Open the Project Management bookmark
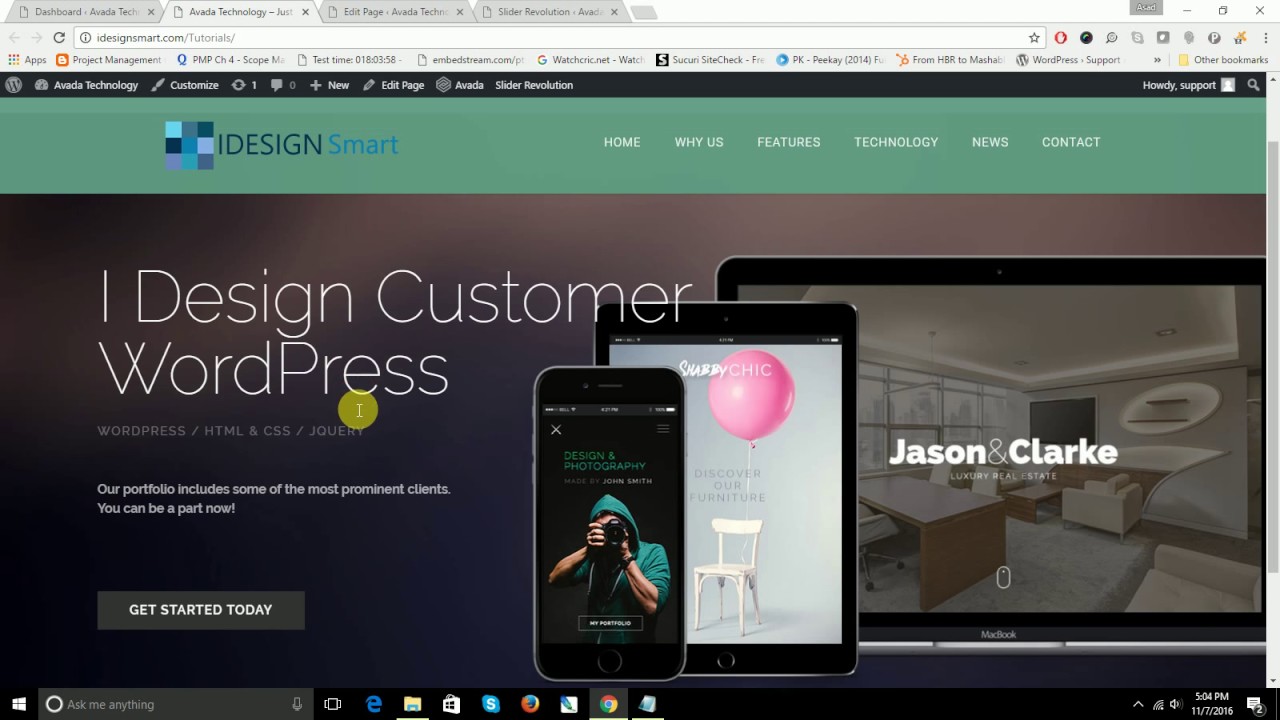 [x=109, y=60]
